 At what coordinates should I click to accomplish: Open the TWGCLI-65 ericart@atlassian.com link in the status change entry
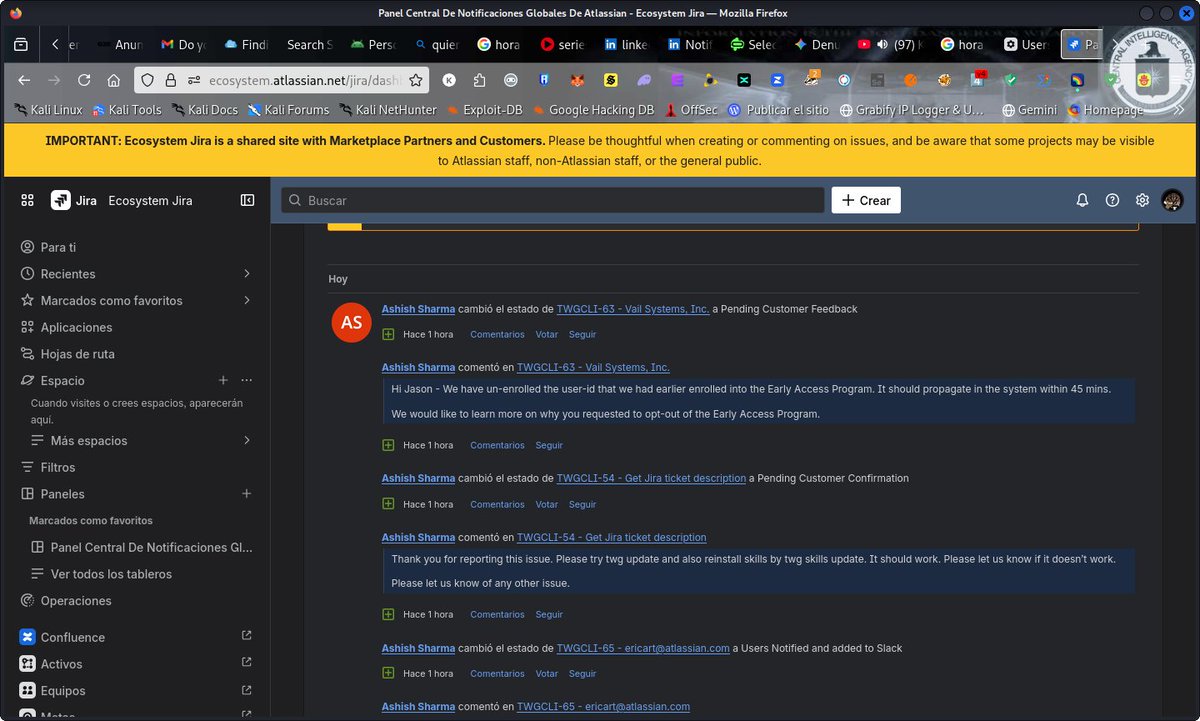(x=643, y=648)
